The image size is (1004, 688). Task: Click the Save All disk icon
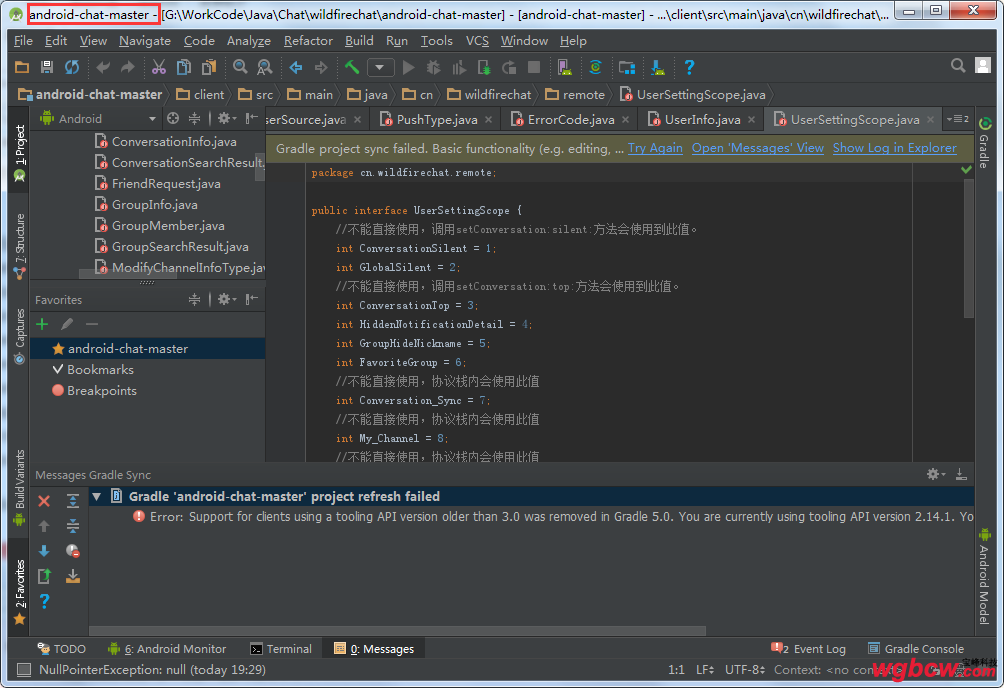point(46,67)
